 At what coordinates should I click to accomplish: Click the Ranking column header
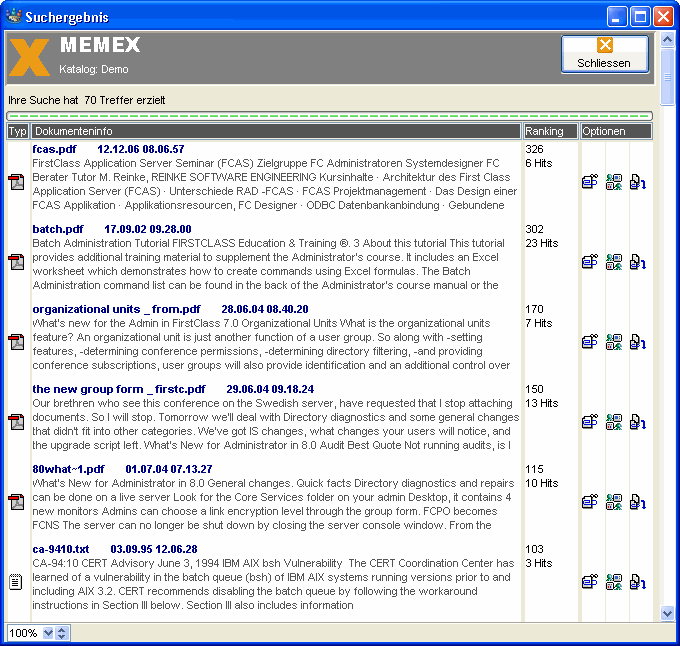[551, 131]
